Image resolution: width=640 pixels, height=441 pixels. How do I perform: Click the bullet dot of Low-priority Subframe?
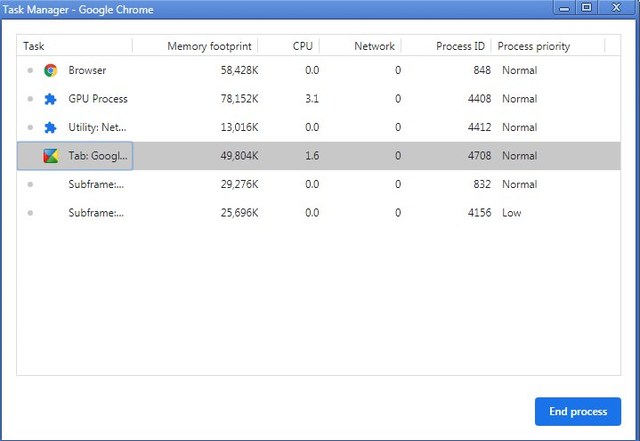[30, 213]
